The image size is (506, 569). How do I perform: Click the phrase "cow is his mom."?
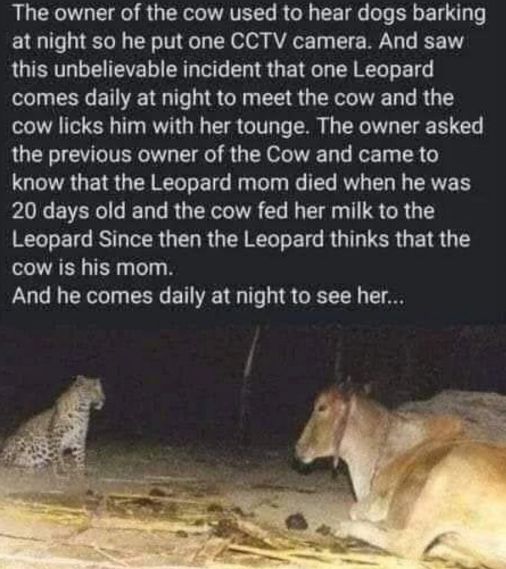(x=91, y=268)
